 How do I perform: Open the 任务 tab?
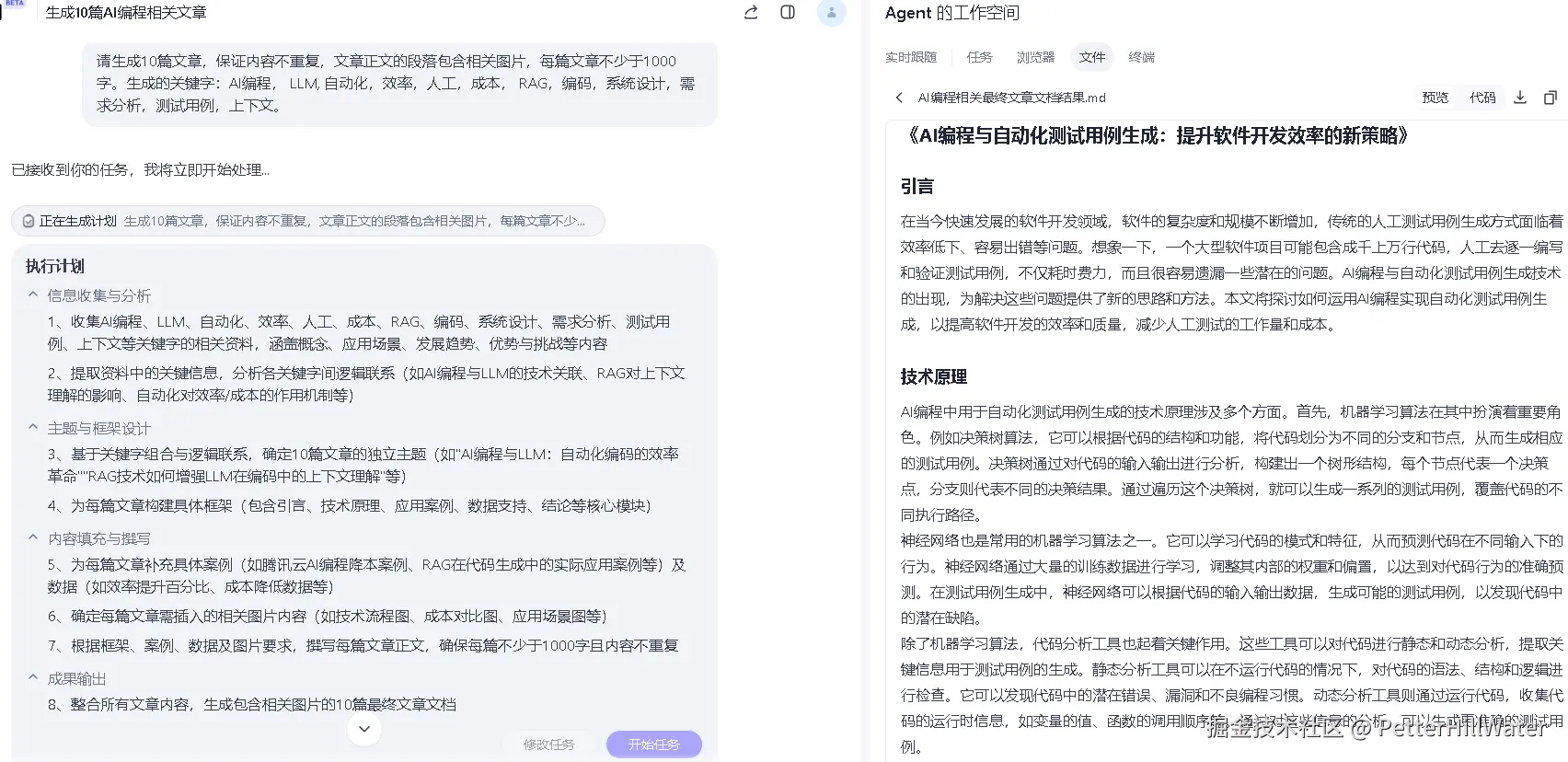[x=979, y=57]
